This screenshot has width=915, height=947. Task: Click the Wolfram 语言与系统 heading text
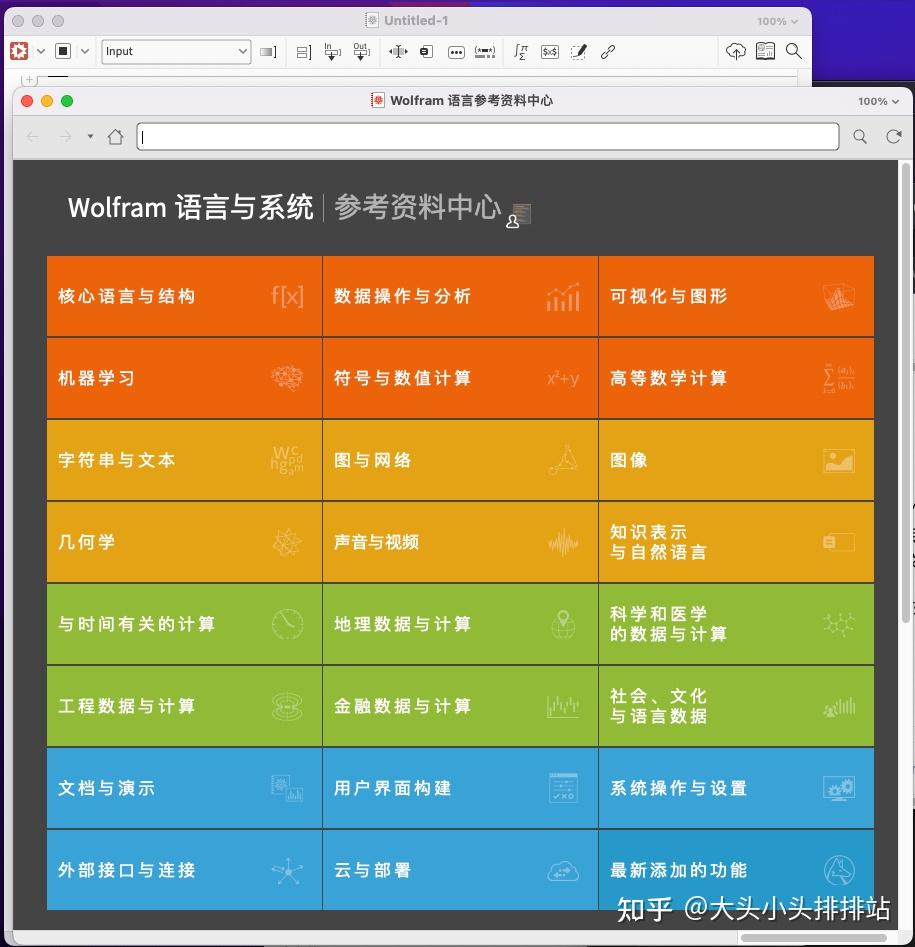coord(190,207)
